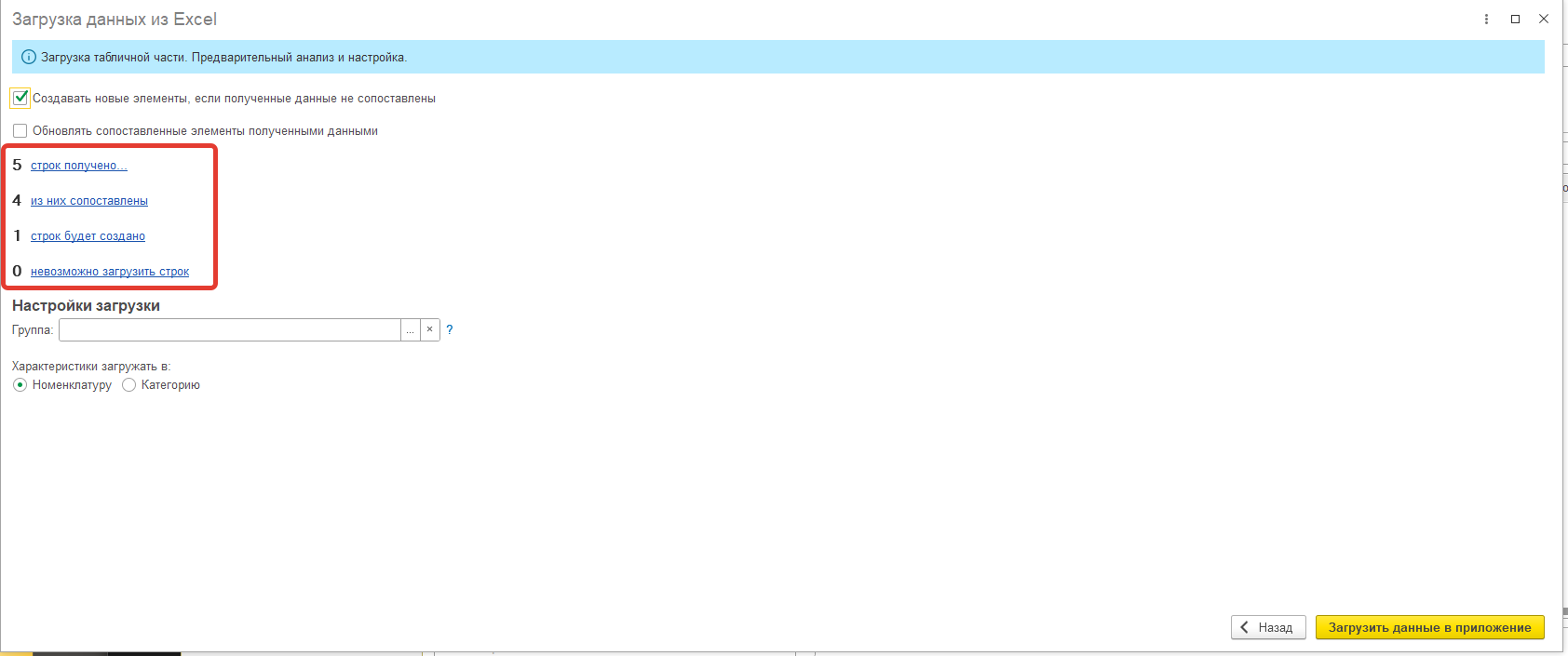Clear the Группа field with the × button
Screen dimensions: 1568x656
[430, 329]
